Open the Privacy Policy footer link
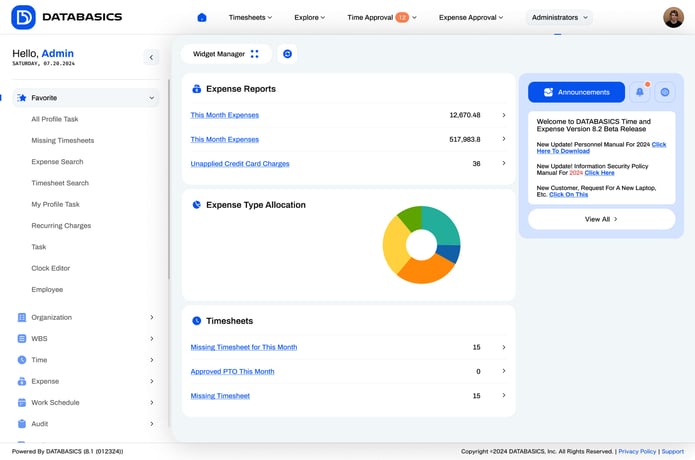The height and width of the screenshot is (460, 695). tap(636, 452)
